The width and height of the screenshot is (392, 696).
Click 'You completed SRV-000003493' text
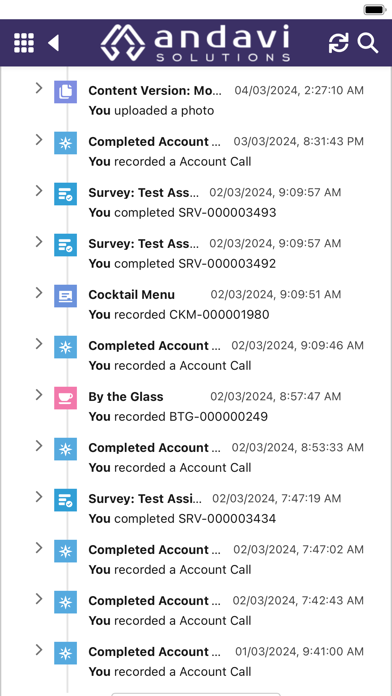click(x=182, y=213)
